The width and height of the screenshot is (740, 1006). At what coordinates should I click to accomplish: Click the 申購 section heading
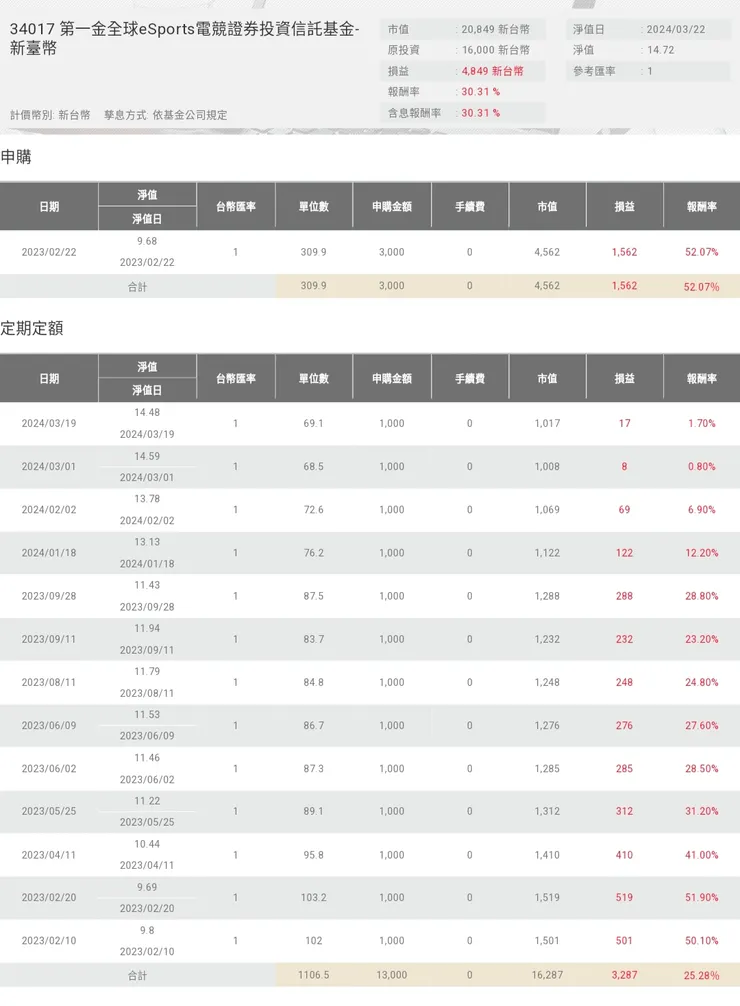point(16,157)
